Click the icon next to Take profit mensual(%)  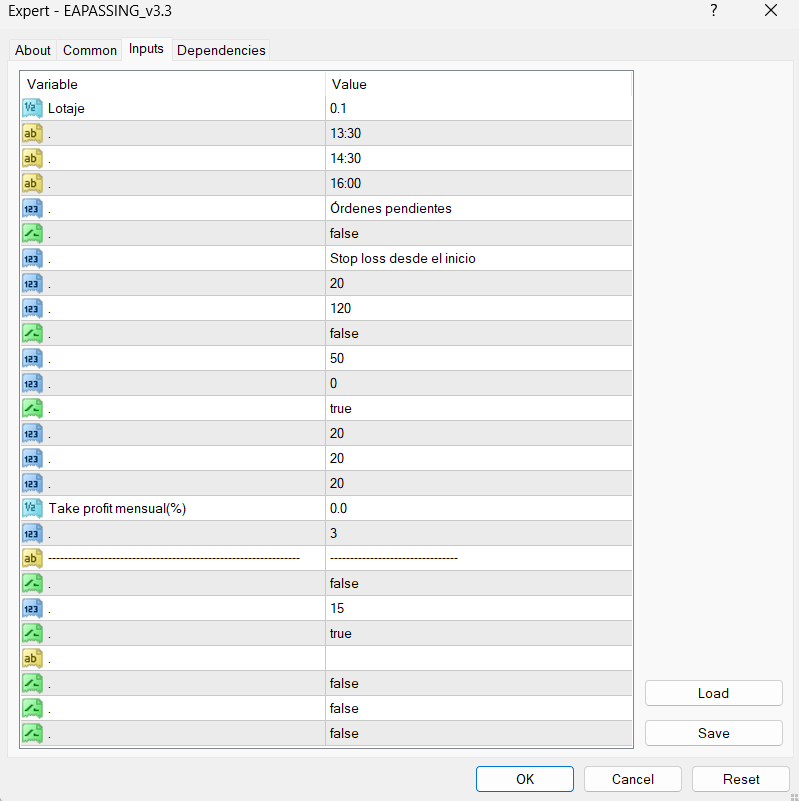click(x=32, y=509)
